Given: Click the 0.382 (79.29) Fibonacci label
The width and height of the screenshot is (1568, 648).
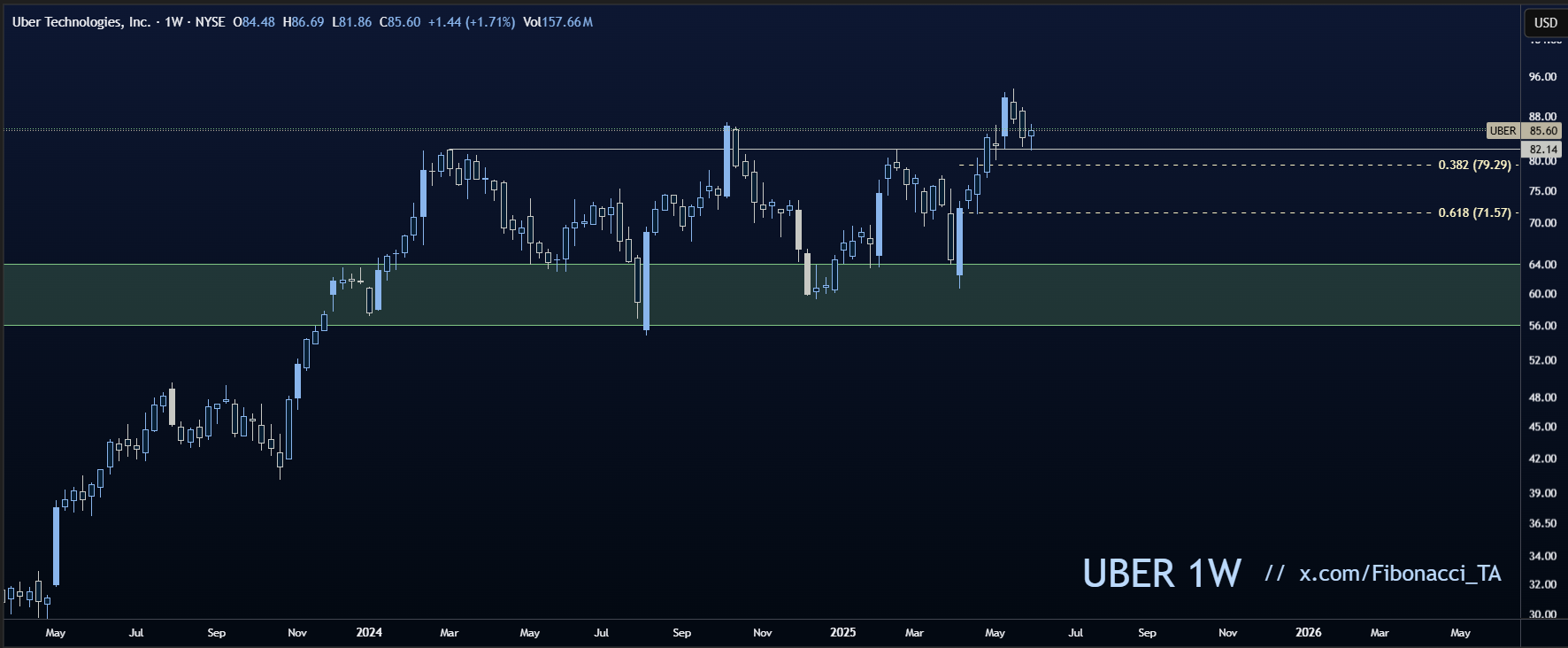Looking at the screenshot, I should pos(1474,165).
